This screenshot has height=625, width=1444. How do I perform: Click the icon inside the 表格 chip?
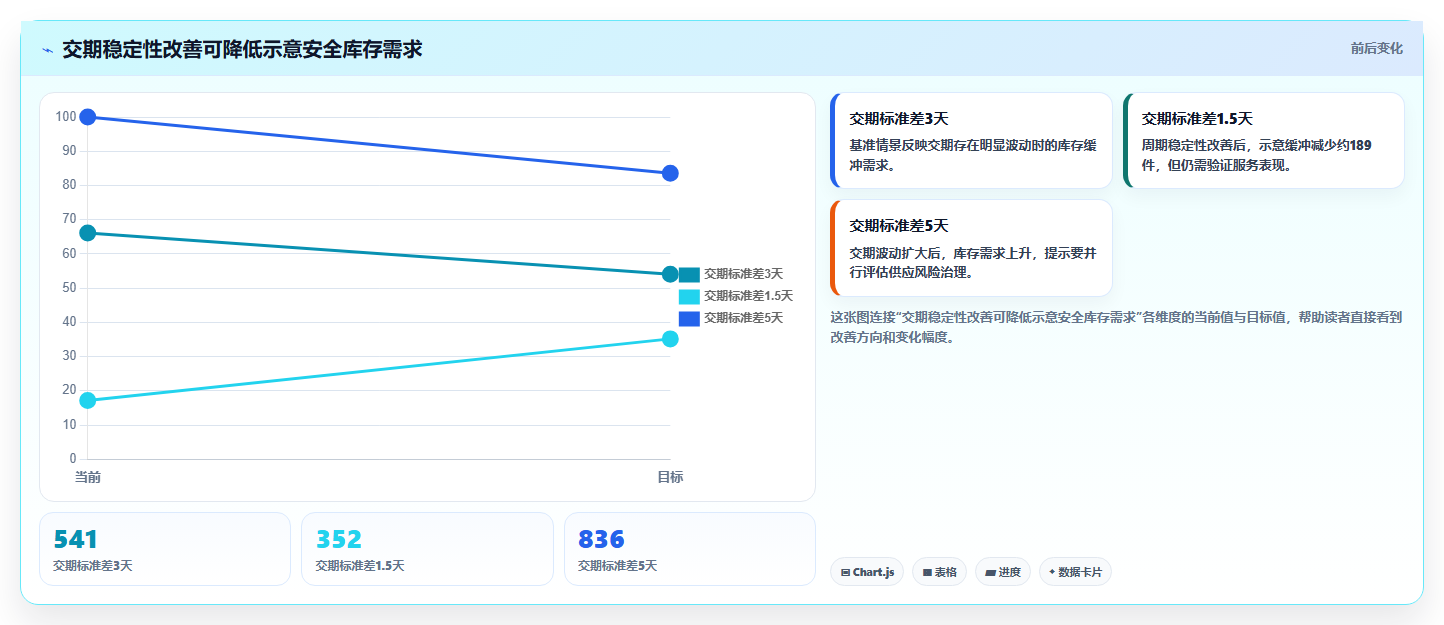pos(927,573)
